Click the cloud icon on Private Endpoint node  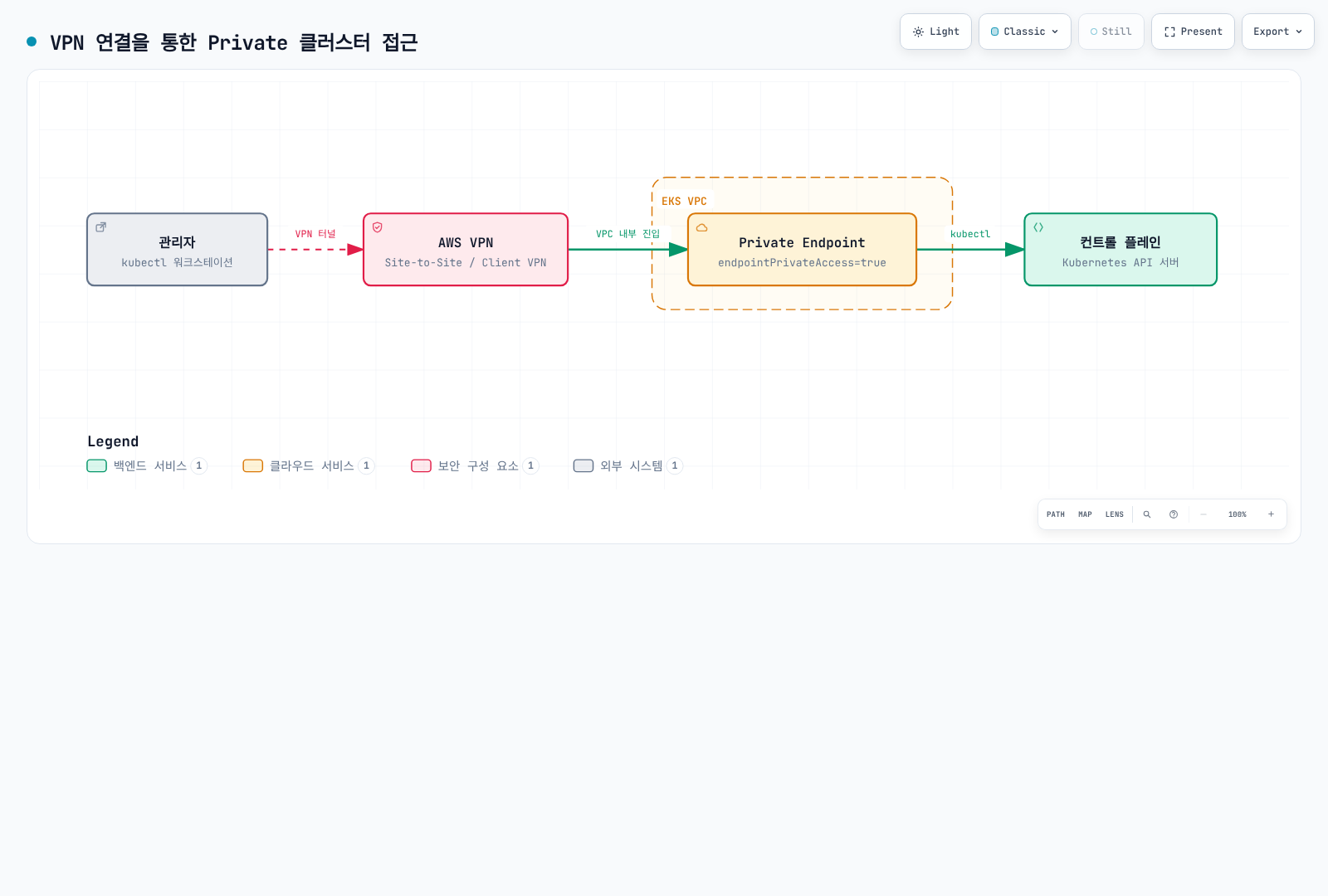pos(702,227)
